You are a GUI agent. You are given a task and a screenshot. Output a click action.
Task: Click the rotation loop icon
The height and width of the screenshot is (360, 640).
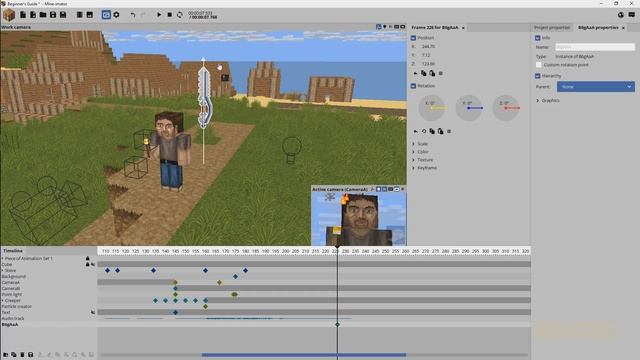424,131
